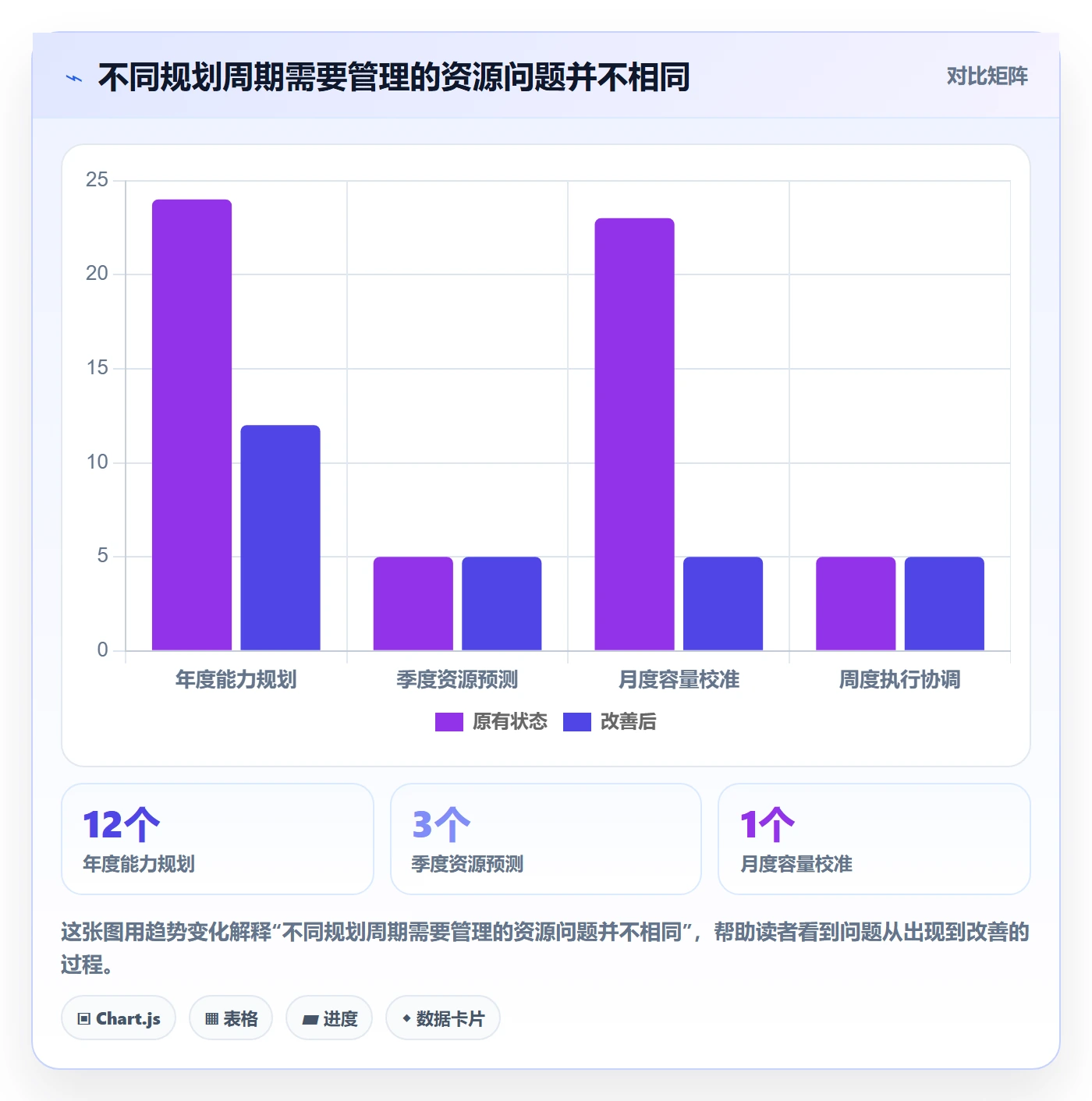The height and width of the screenshot is (1101, 1092).
Task: Click the lightning icon beside the title
Action: [74, 78]
